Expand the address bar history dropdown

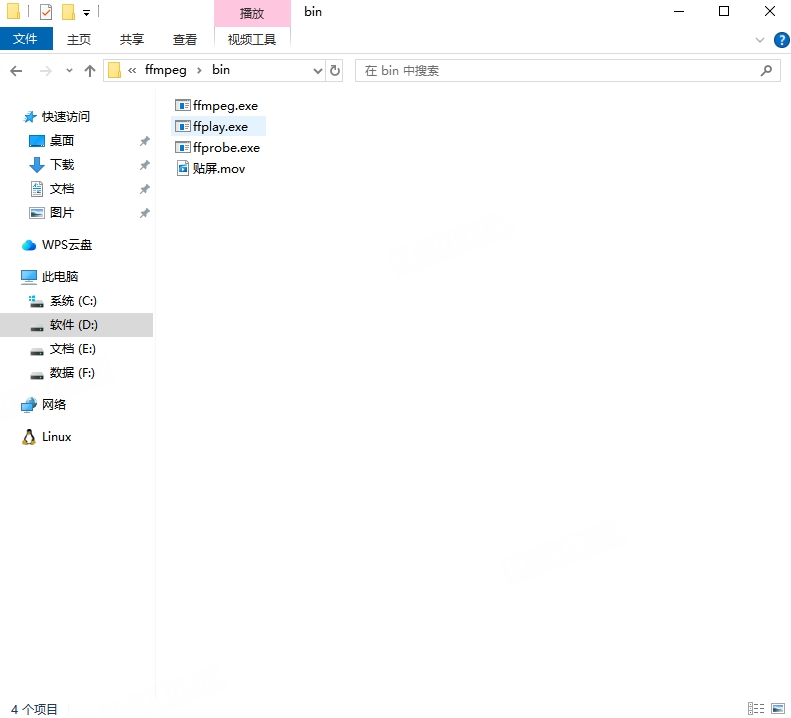318,71
